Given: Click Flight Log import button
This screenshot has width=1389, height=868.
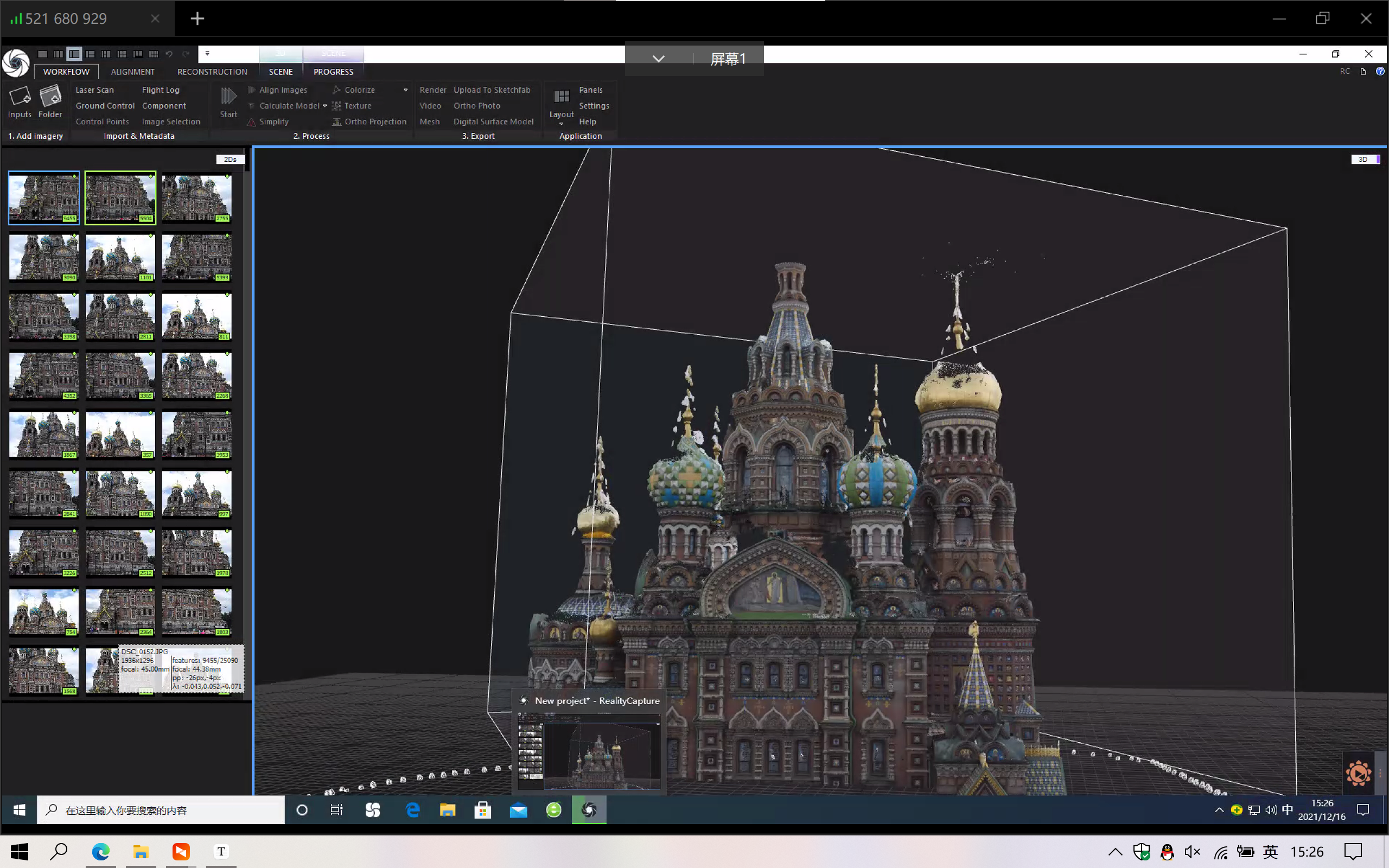Looking at the screenshot, I should (x=161, y=90).
